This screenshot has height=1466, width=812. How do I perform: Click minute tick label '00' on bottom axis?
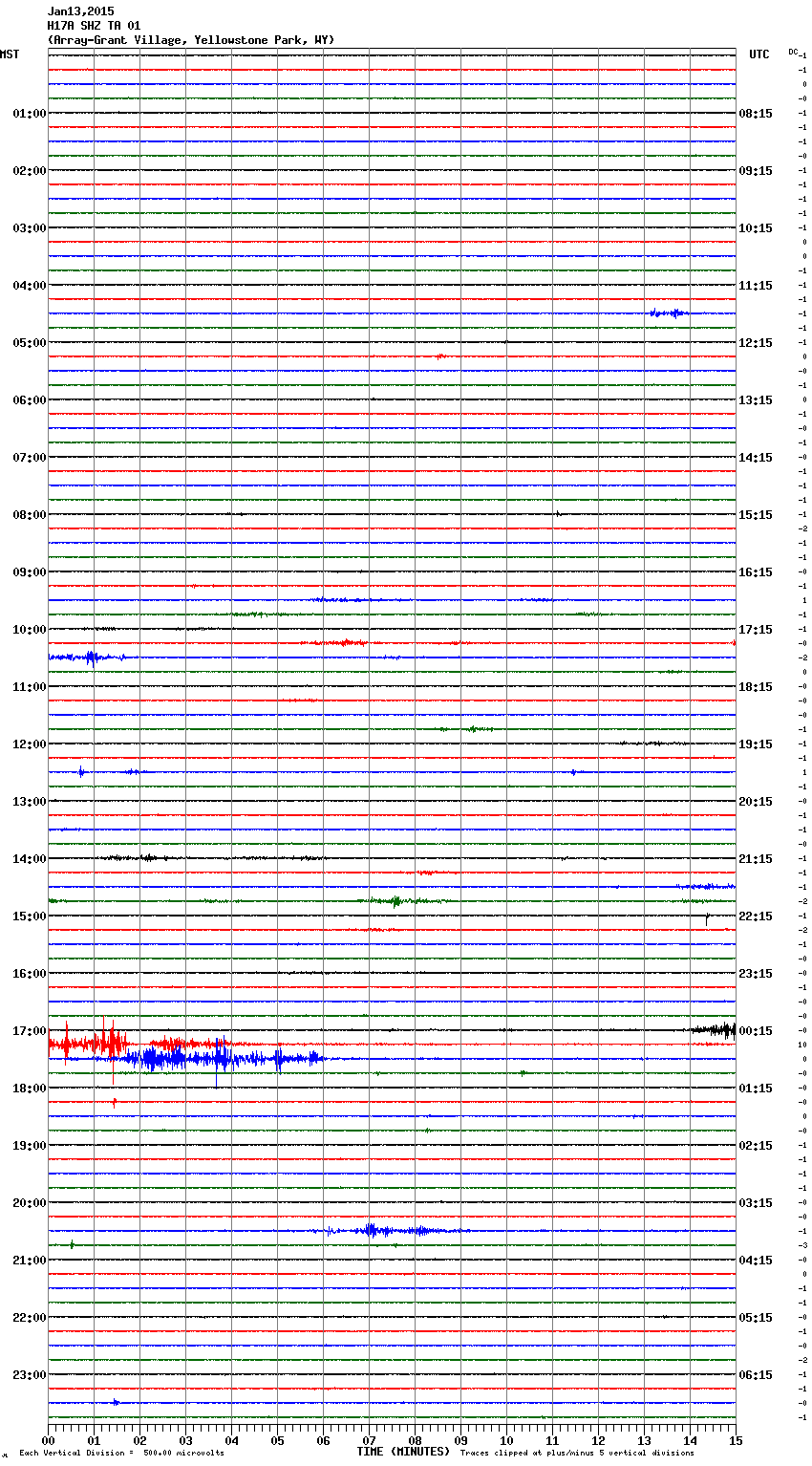click(x=48, y=1440)
